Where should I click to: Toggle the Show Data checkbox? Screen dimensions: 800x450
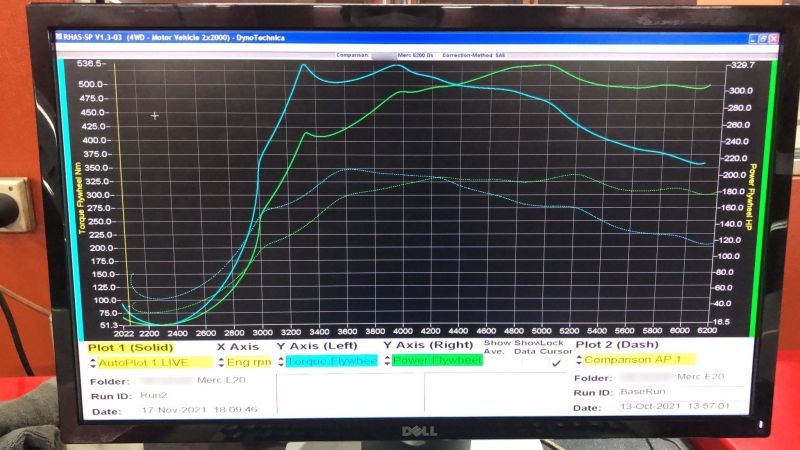pyautogui.click(x=526, y=363)
